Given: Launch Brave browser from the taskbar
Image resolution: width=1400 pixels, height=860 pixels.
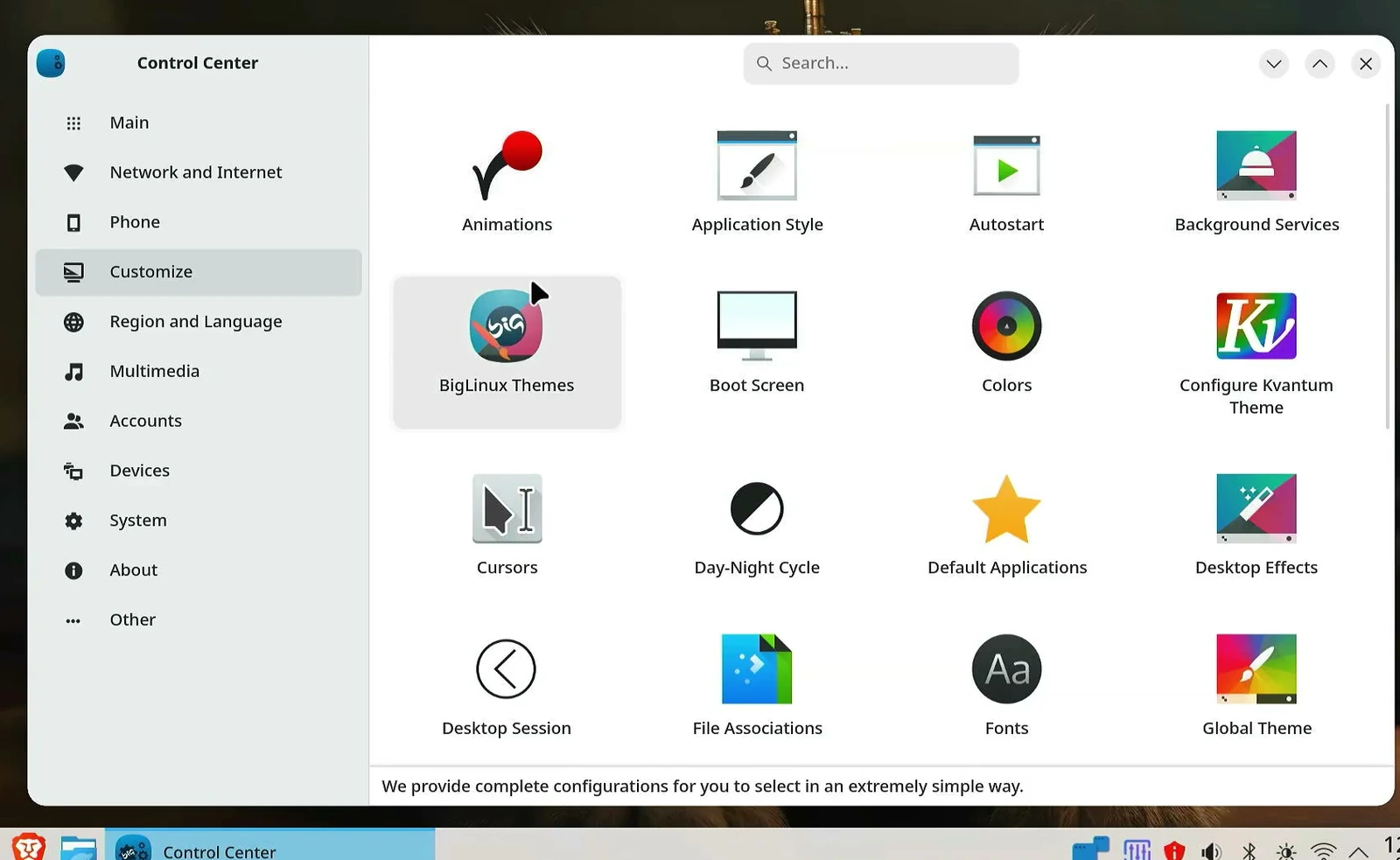Looking at the screenshot, I should click(28, 848).
